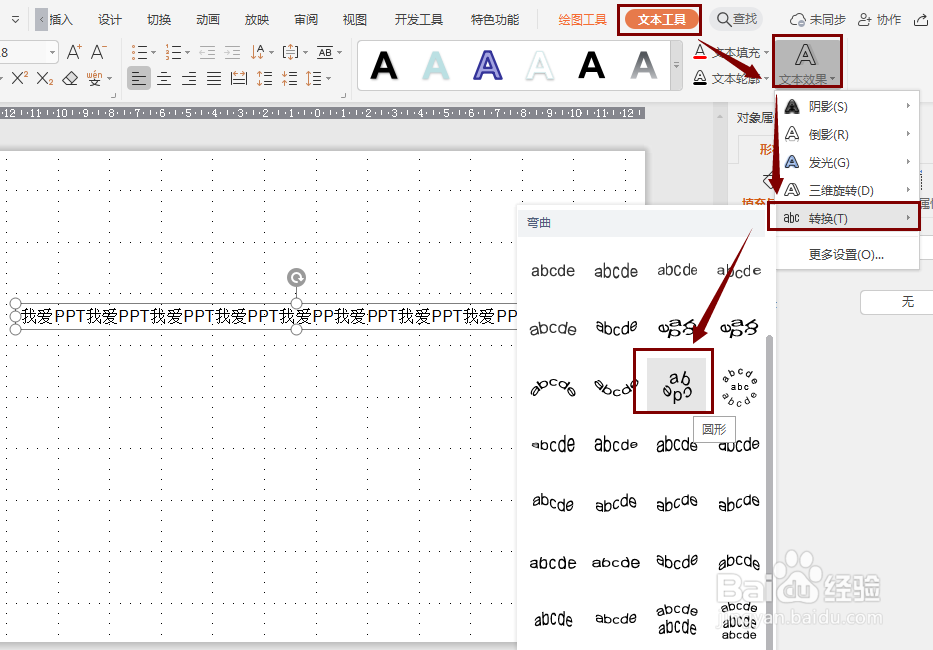Switch to the 视图 ribbon tab
The height and width of the screenshot is (650, 933).
coord(355,20)
